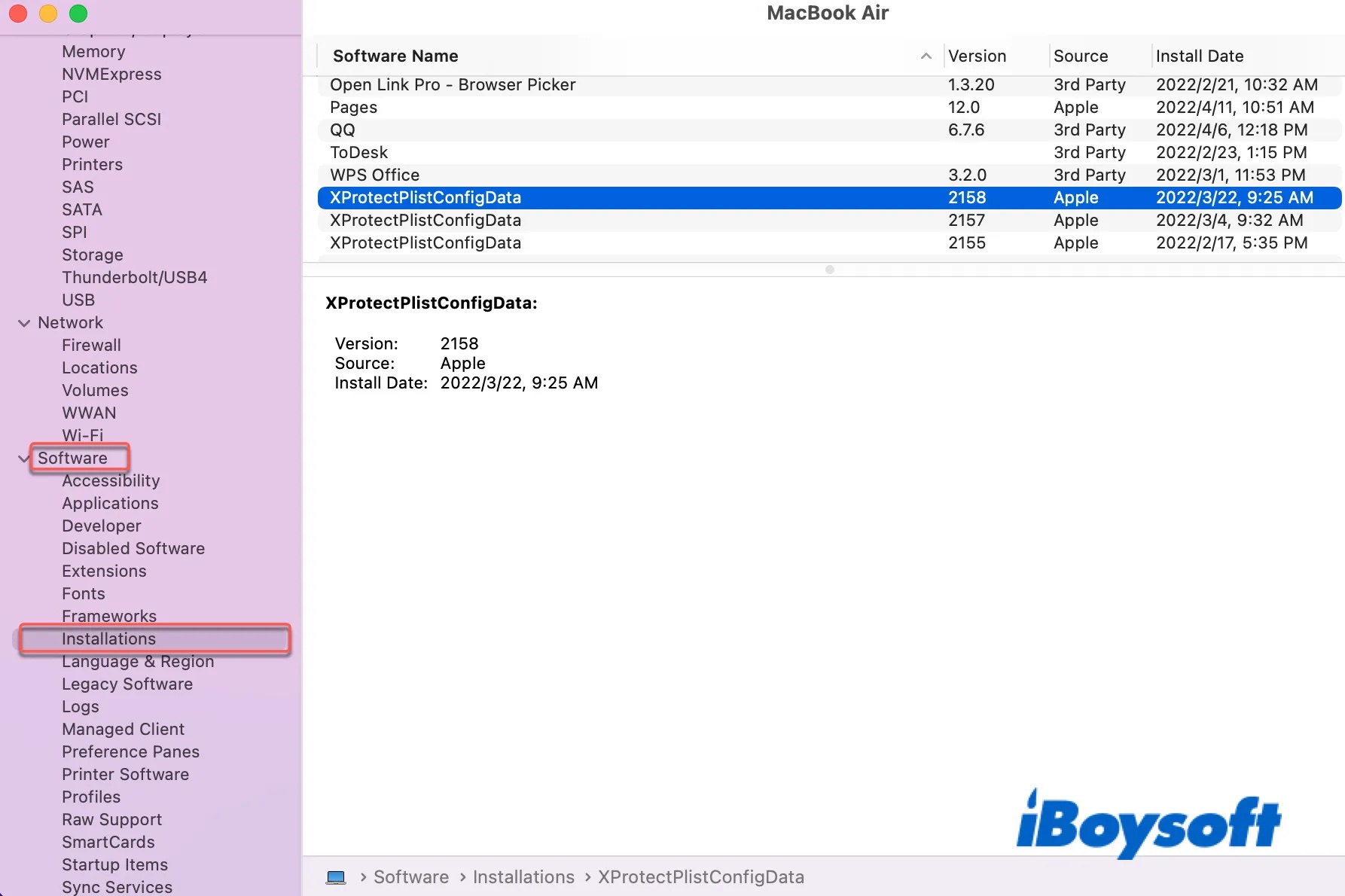Select XProtectPlistConfigData version 2155 row
This screenshot has width=1345, height=896.
point(829,243)
